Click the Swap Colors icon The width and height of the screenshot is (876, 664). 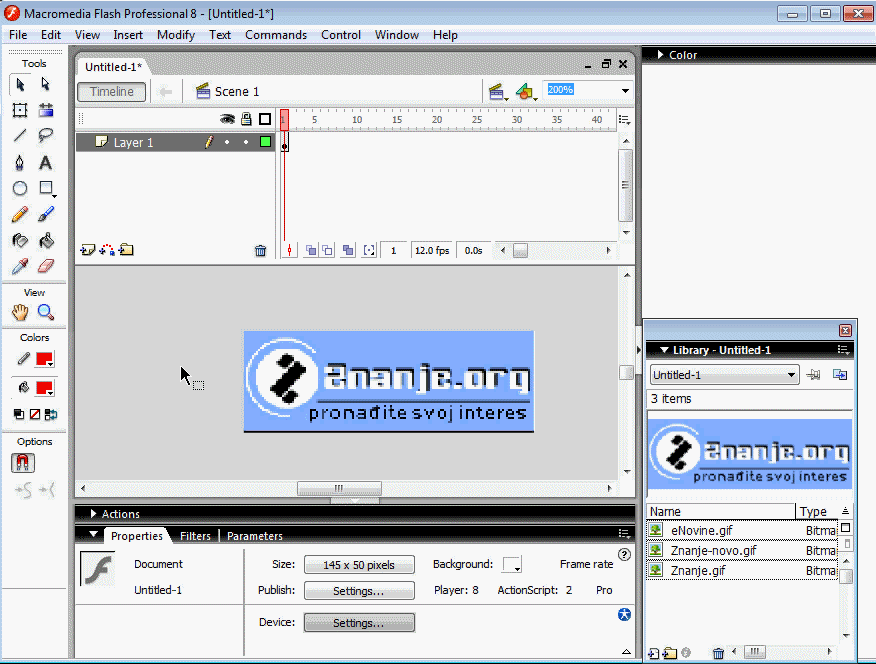point(51,414)
